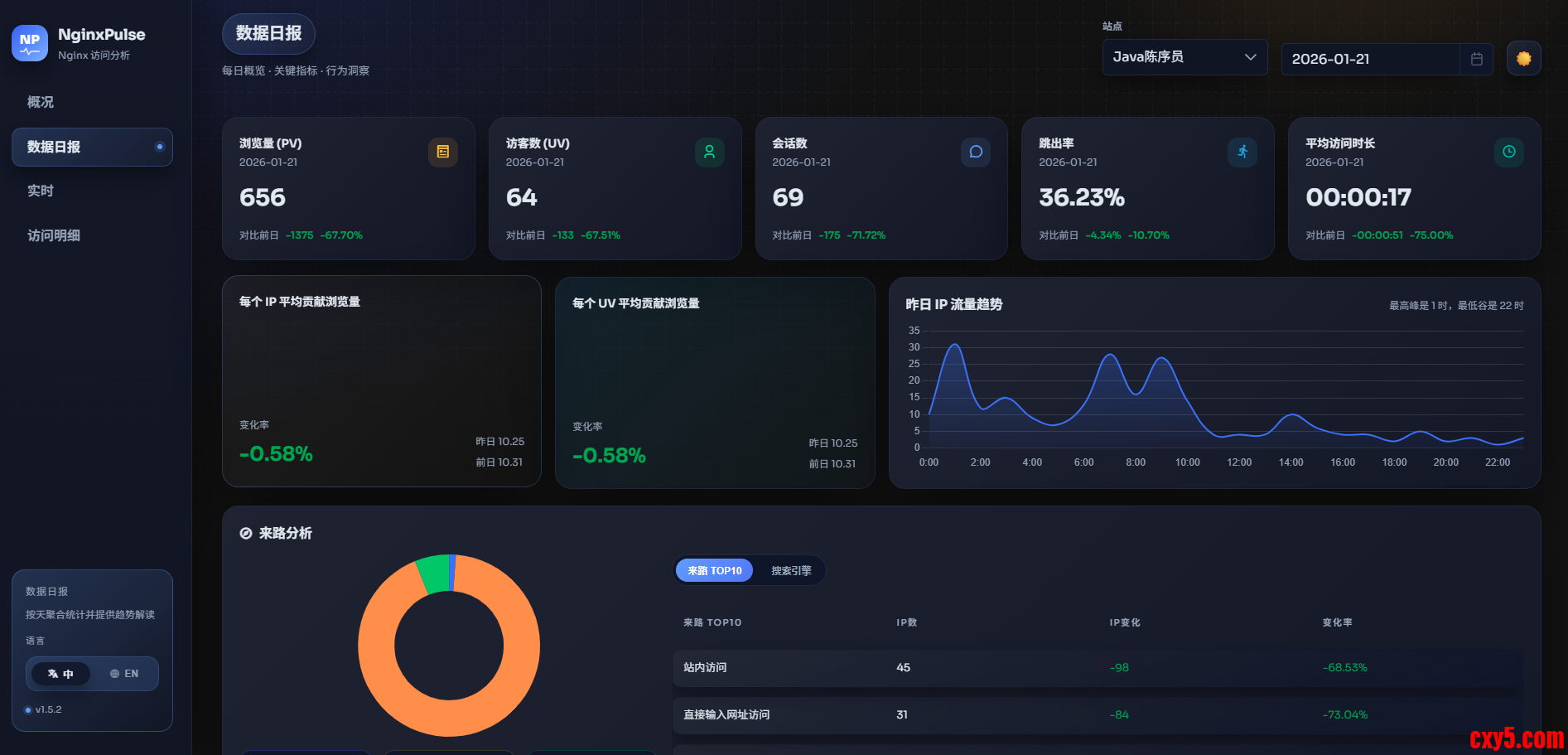Image resolution: width=1568 pixels, height=755 pixels.
Task: Click the NginxPulse NP logo icon
Action: [x=30, y=43]
